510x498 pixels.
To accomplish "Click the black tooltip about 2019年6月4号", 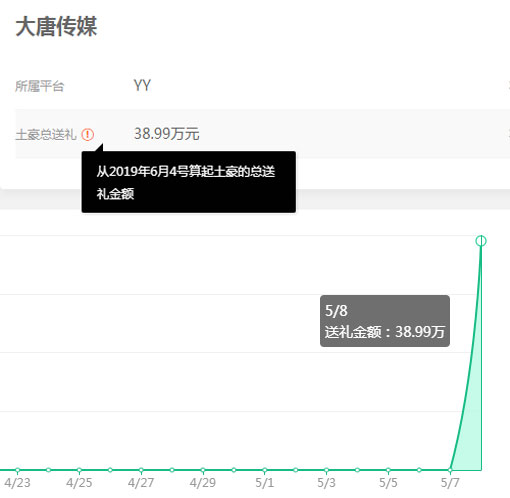I will coord(189,182).
